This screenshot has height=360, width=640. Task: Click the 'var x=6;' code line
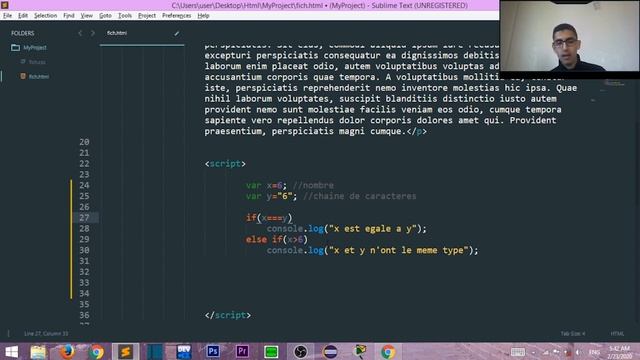[x=267, y=185]
